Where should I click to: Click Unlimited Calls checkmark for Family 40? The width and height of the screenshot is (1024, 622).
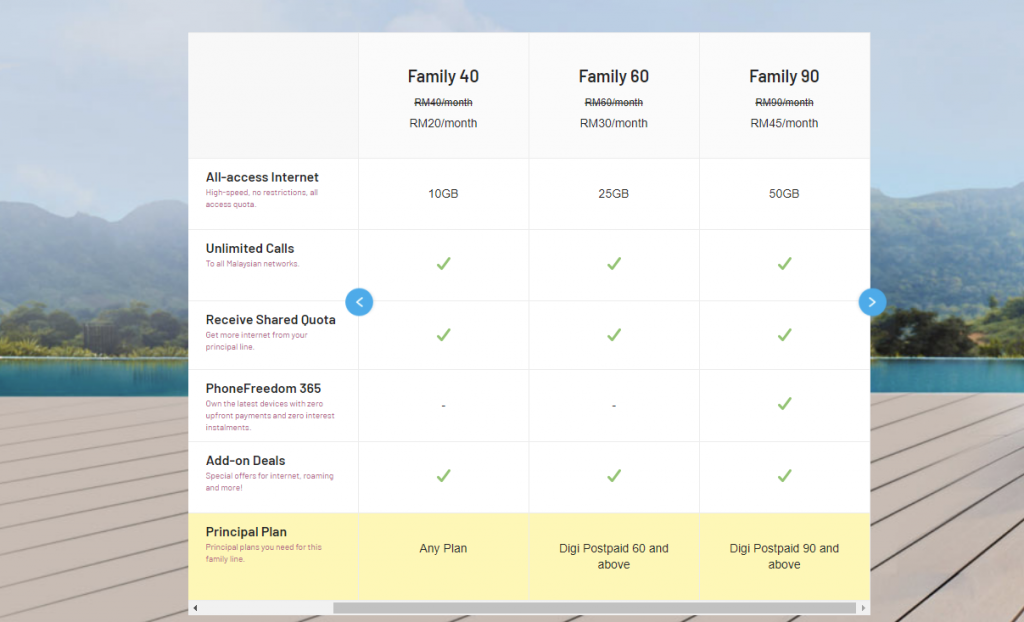[x=443, y=264]
